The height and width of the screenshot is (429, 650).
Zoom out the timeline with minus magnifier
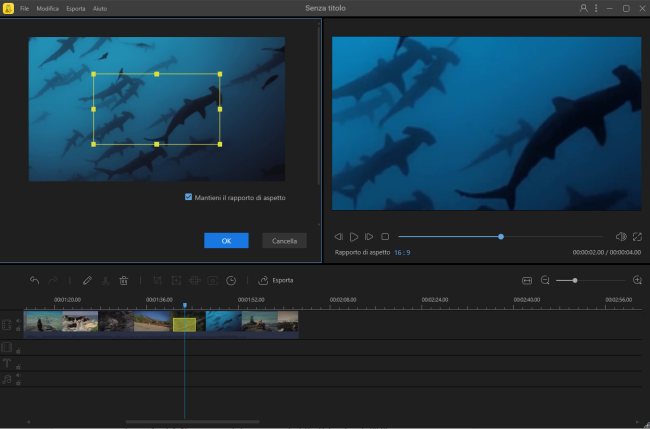pyautogui.click(x=545, y=281)
